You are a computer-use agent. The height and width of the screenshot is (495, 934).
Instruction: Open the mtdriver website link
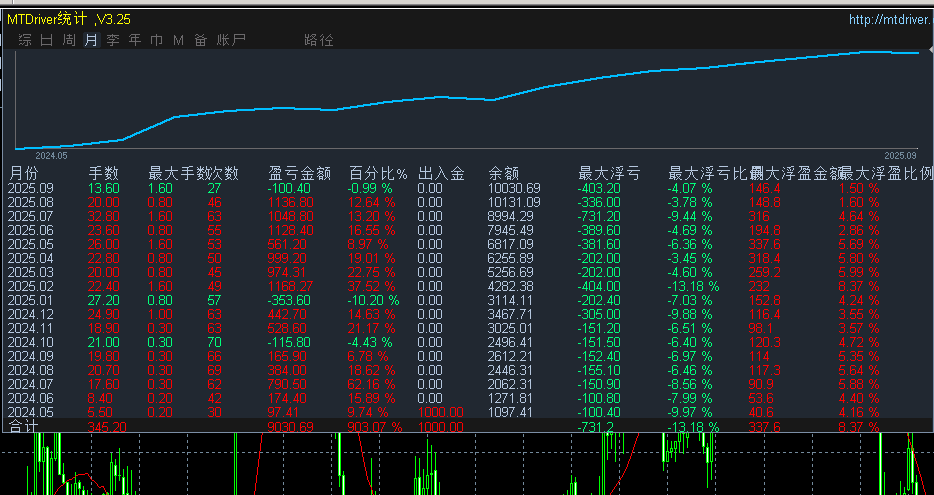890,19
